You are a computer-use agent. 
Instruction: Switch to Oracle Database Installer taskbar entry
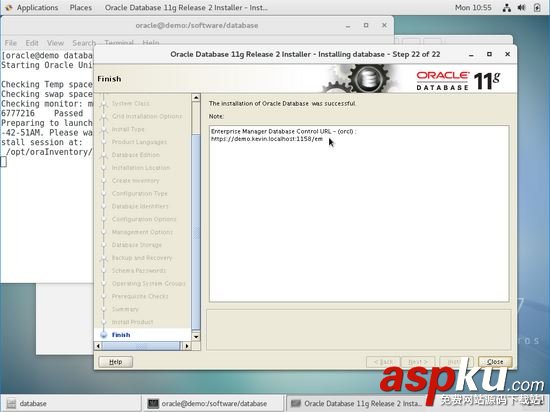pos(356,404)
